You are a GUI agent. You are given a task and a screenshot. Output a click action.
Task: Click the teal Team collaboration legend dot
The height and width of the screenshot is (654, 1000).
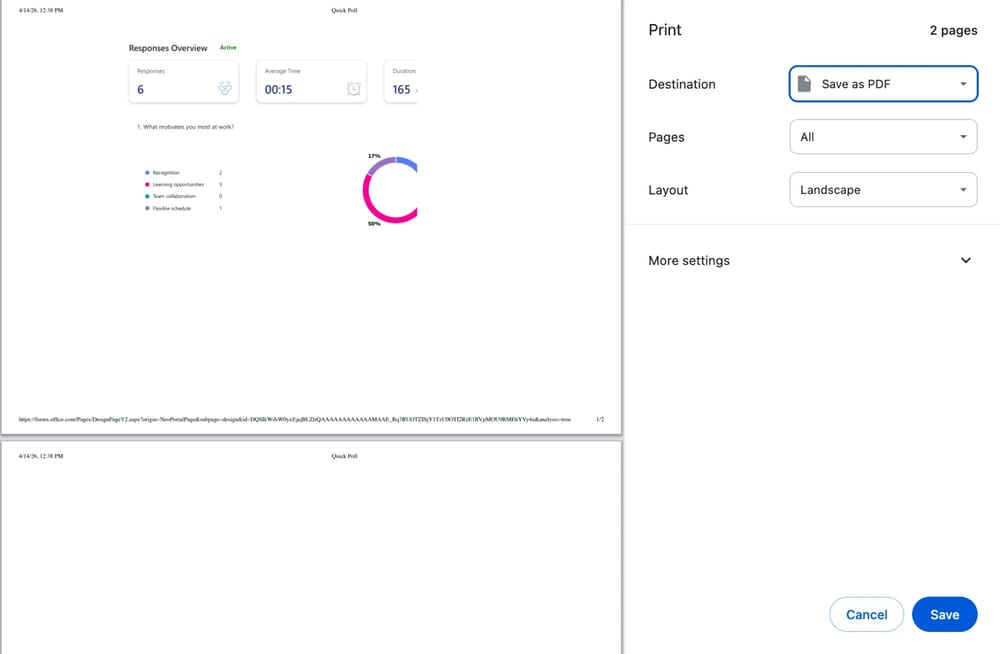147,197
